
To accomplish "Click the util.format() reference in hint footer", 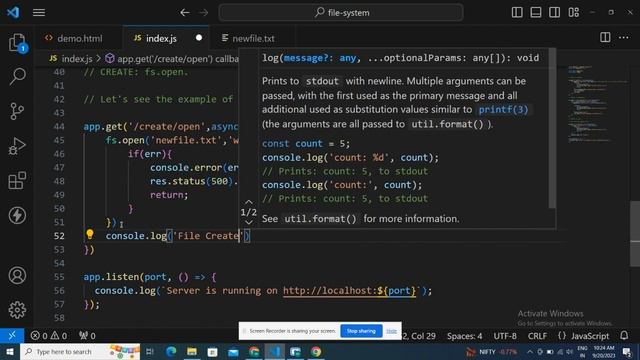I will (x=320, y=219).
